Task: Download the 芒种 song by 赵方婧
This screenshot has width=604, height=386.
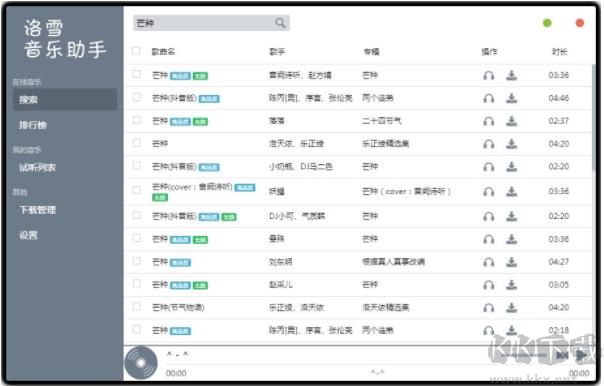Action: click(512, 75)
